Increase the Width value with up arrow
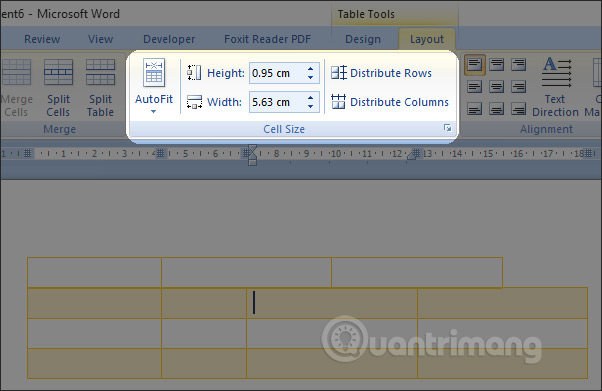Screen dimensions: 602x391 (x=311, y=98)
